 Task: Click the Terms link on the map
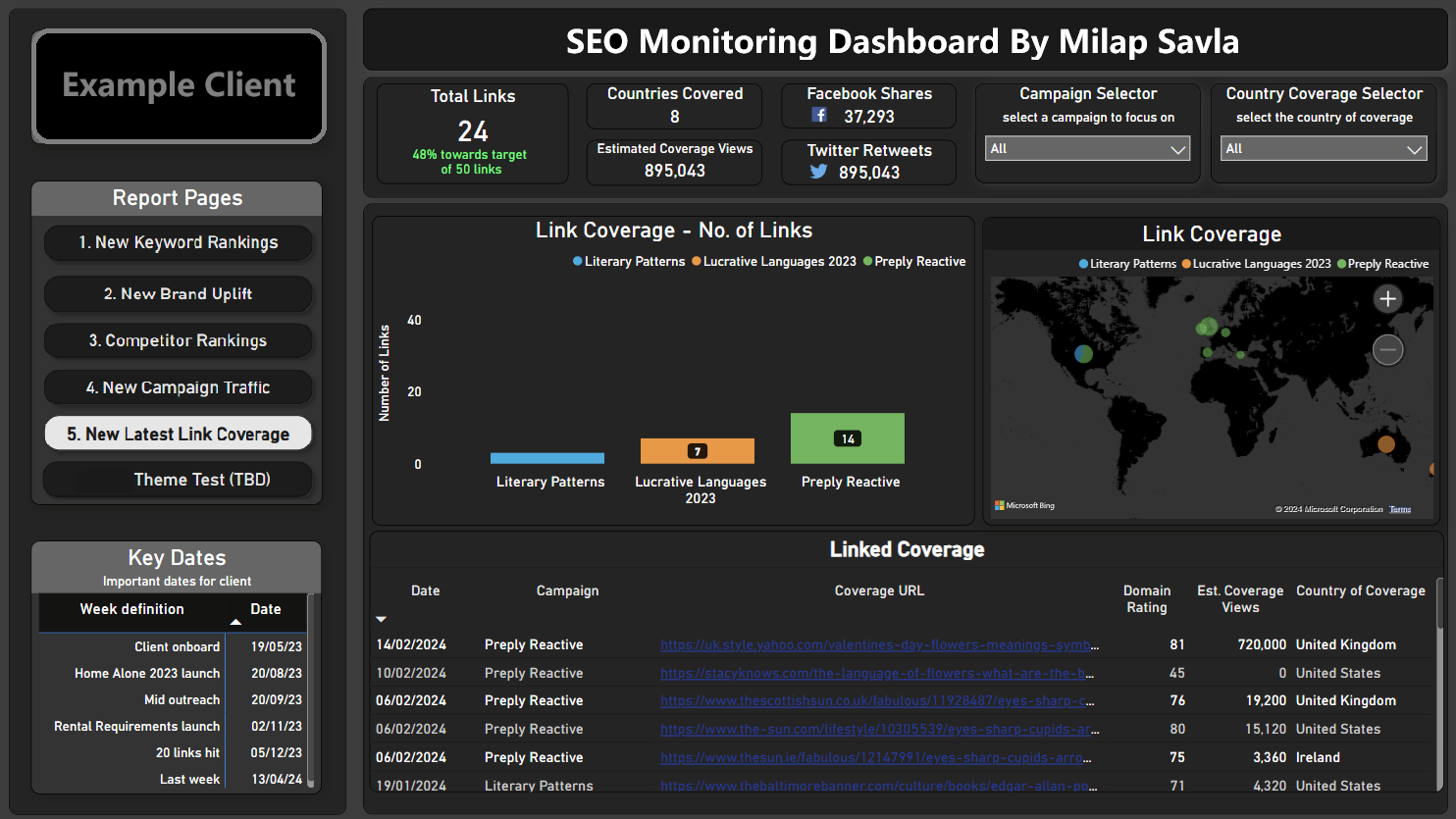pos(1400,509)
